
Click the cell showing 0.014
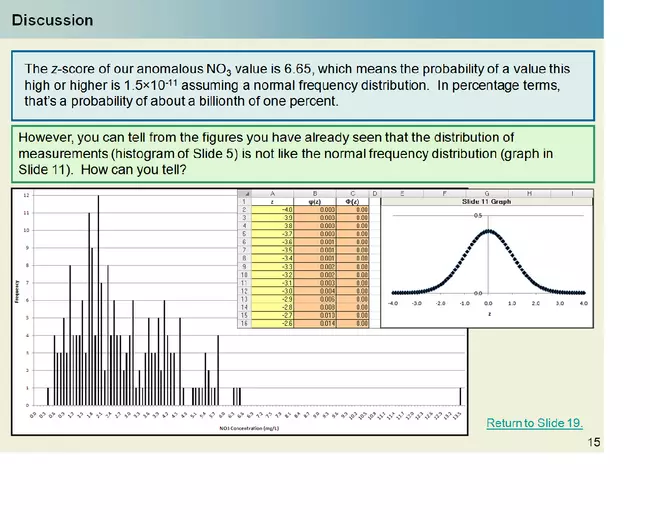[315, 324]
